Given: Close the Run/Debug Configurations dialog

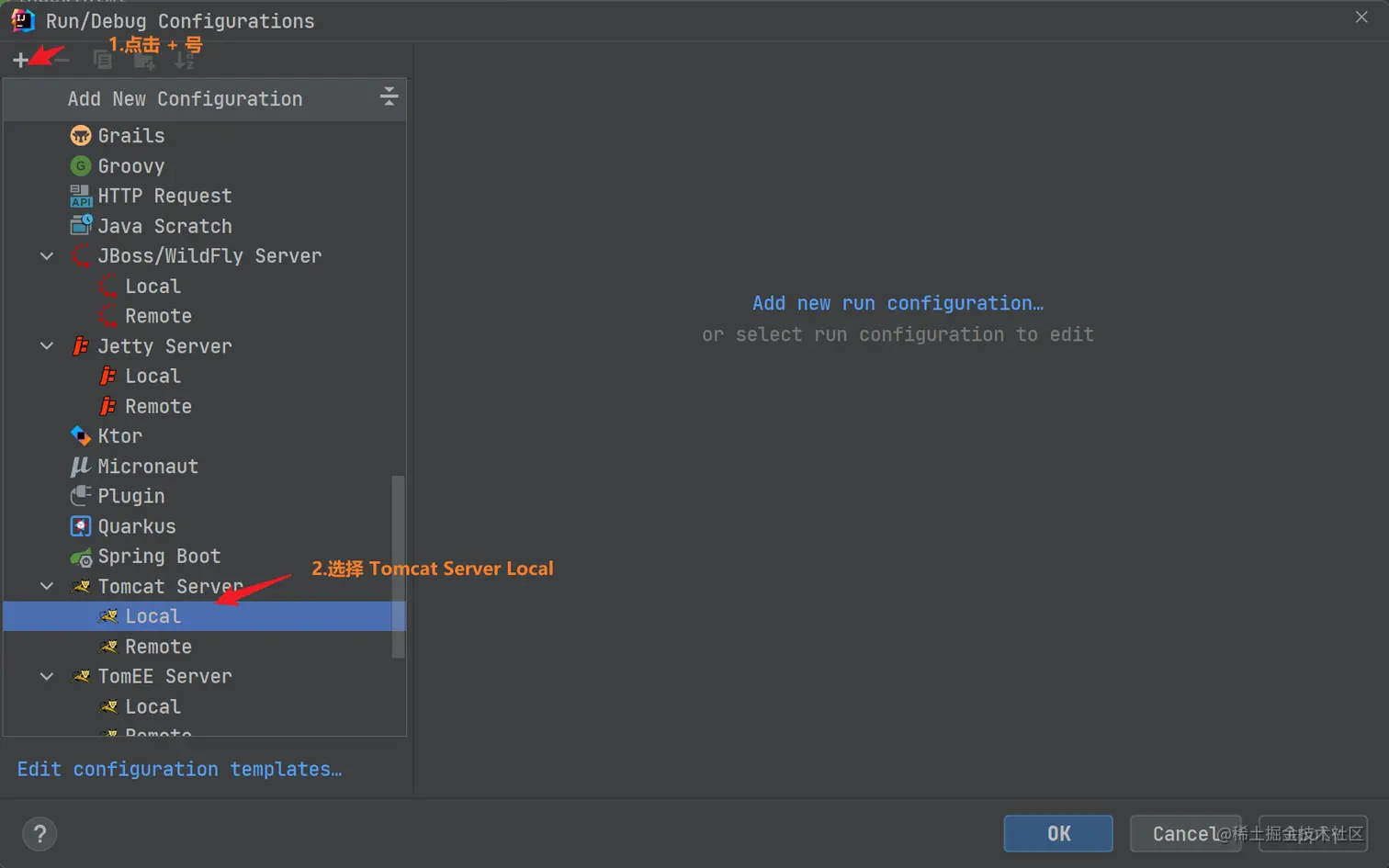Looking at the screenshot, I should [x=1361, y=17].
